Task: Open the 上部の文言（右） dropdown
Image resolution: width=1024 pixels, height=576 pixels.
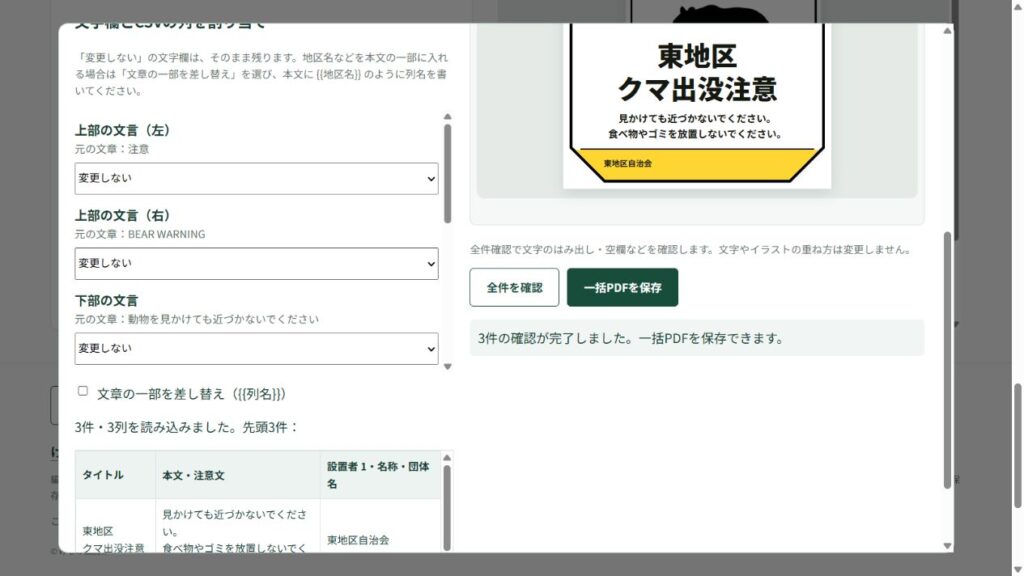Action: [x=256, y=263]
